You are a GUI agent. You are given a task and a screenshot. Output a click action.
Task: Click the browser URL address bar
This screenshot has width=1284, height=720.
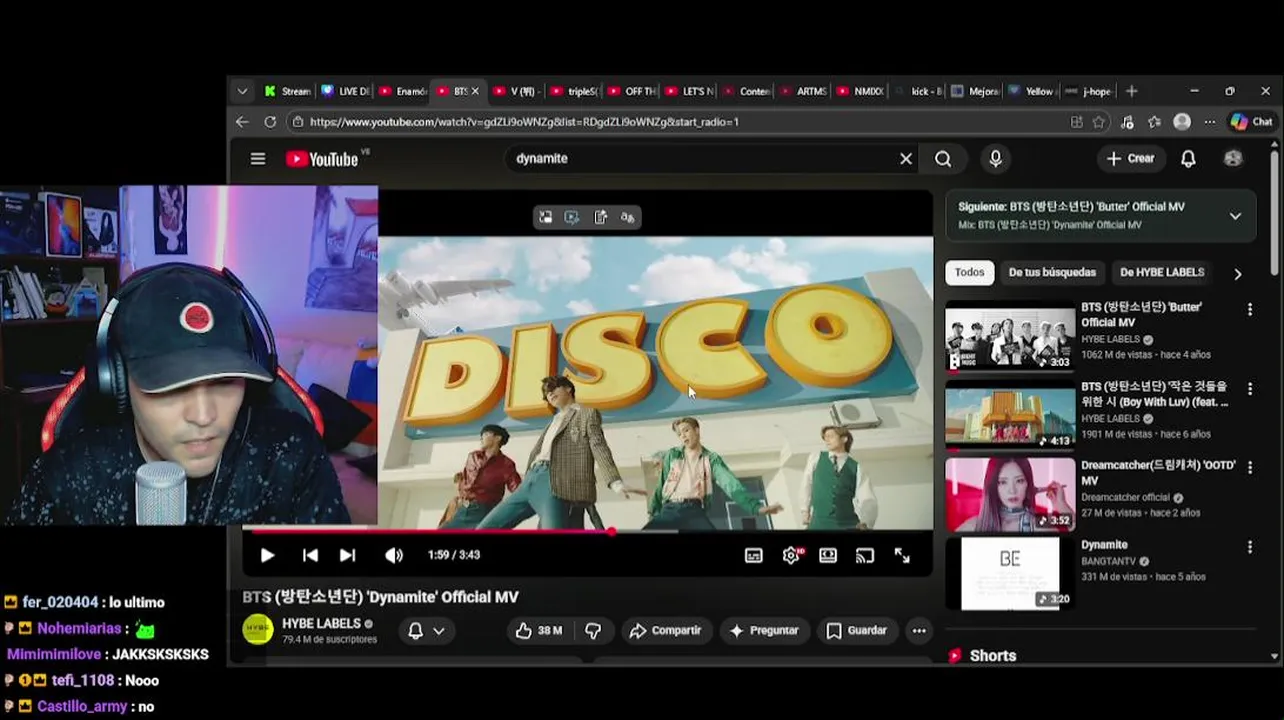coord(680,122)
